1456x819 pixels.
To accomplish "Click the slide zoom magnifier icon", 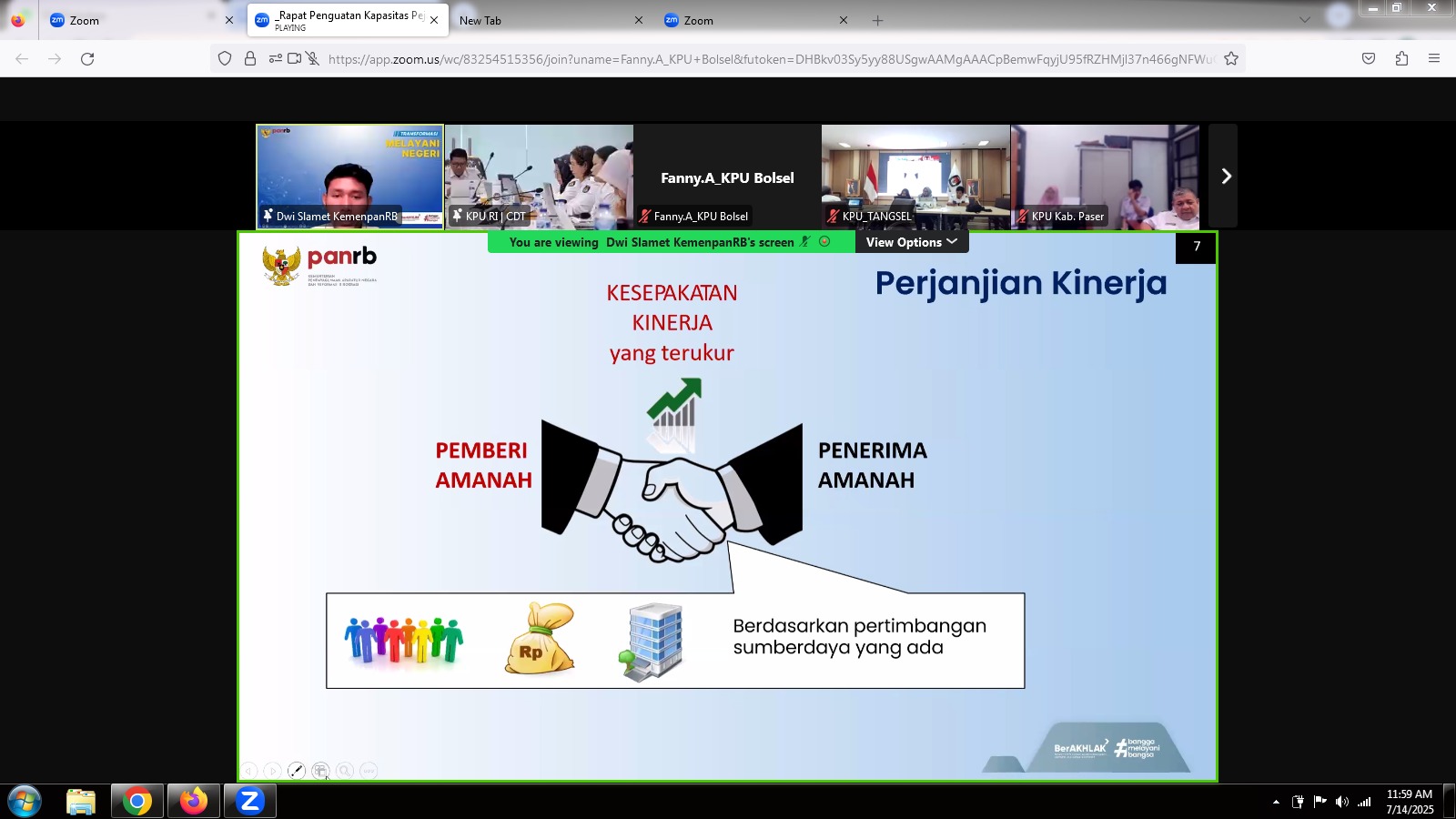I will (345, 771).
